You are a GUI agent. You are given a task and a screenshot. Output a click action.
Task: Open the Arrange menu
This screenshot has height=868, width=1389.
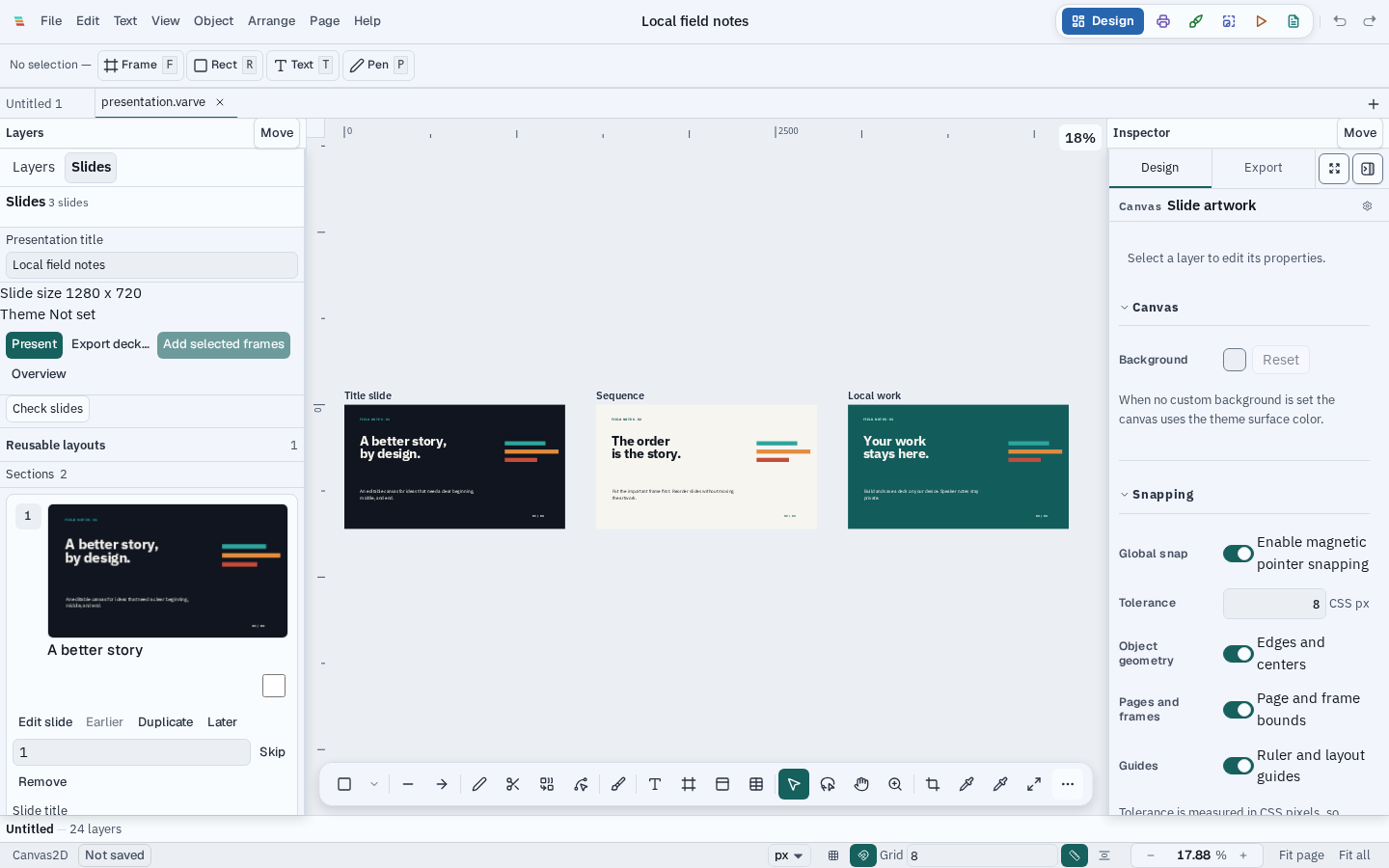pos(272,21)
